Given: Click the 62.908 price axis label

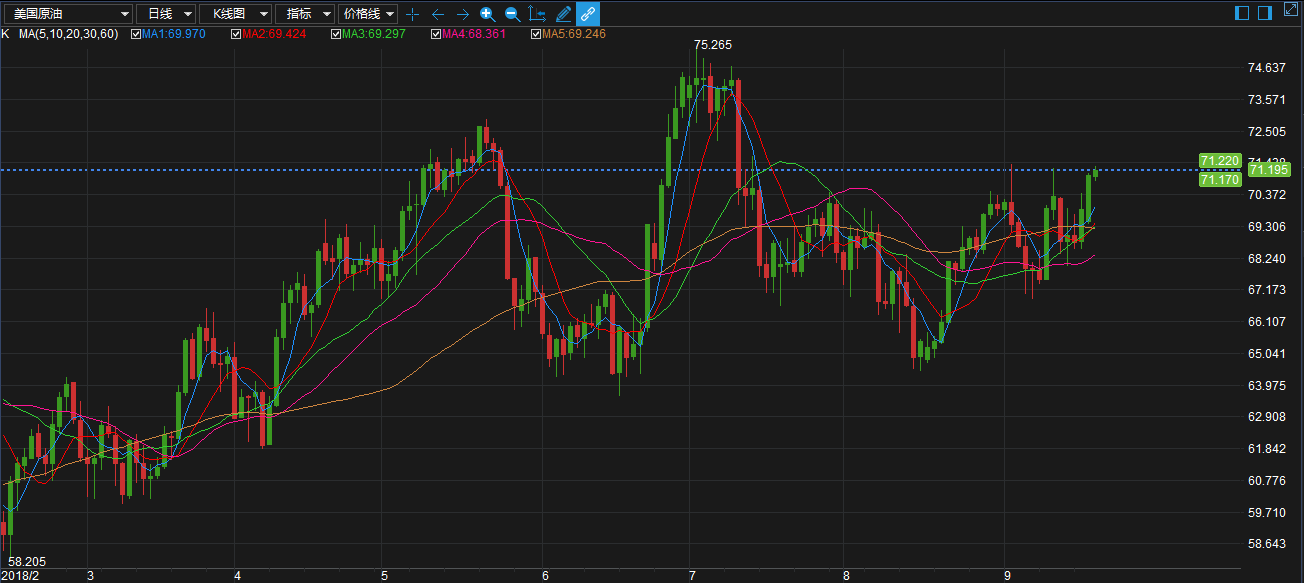Looking at the screenshot, I should [1267, 417].
